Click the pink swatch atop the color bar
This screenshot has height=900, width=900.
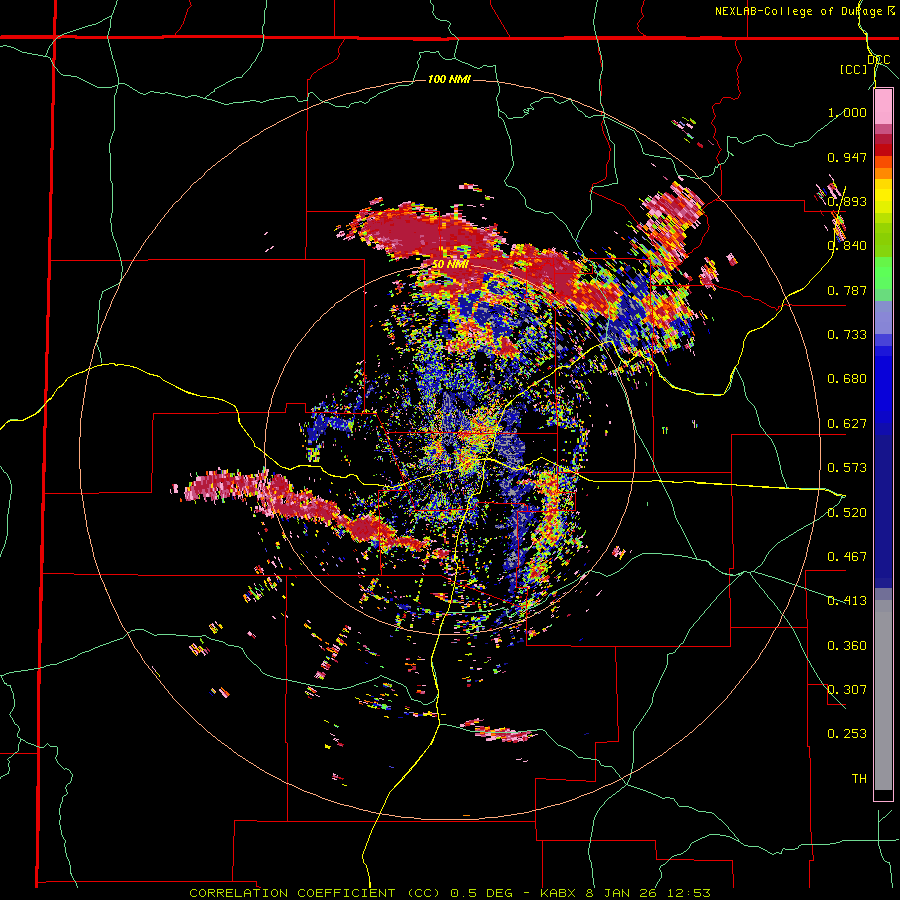(x=883, y=106)
